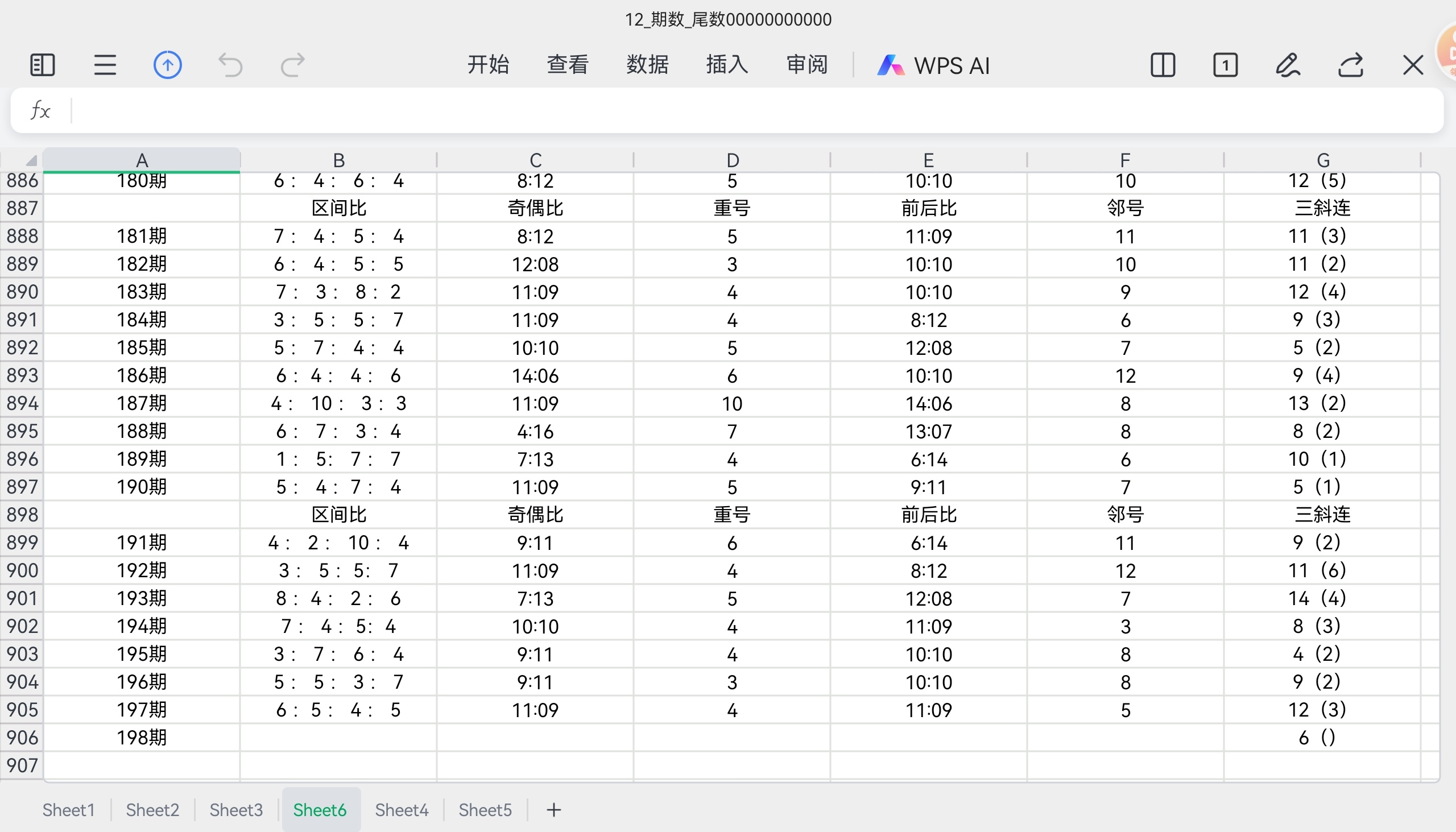The width and height of the screenshot is (1456, 832).
Task: Open the 数据 menu tab
Action: pyautogui.click(x=647, y=65)
